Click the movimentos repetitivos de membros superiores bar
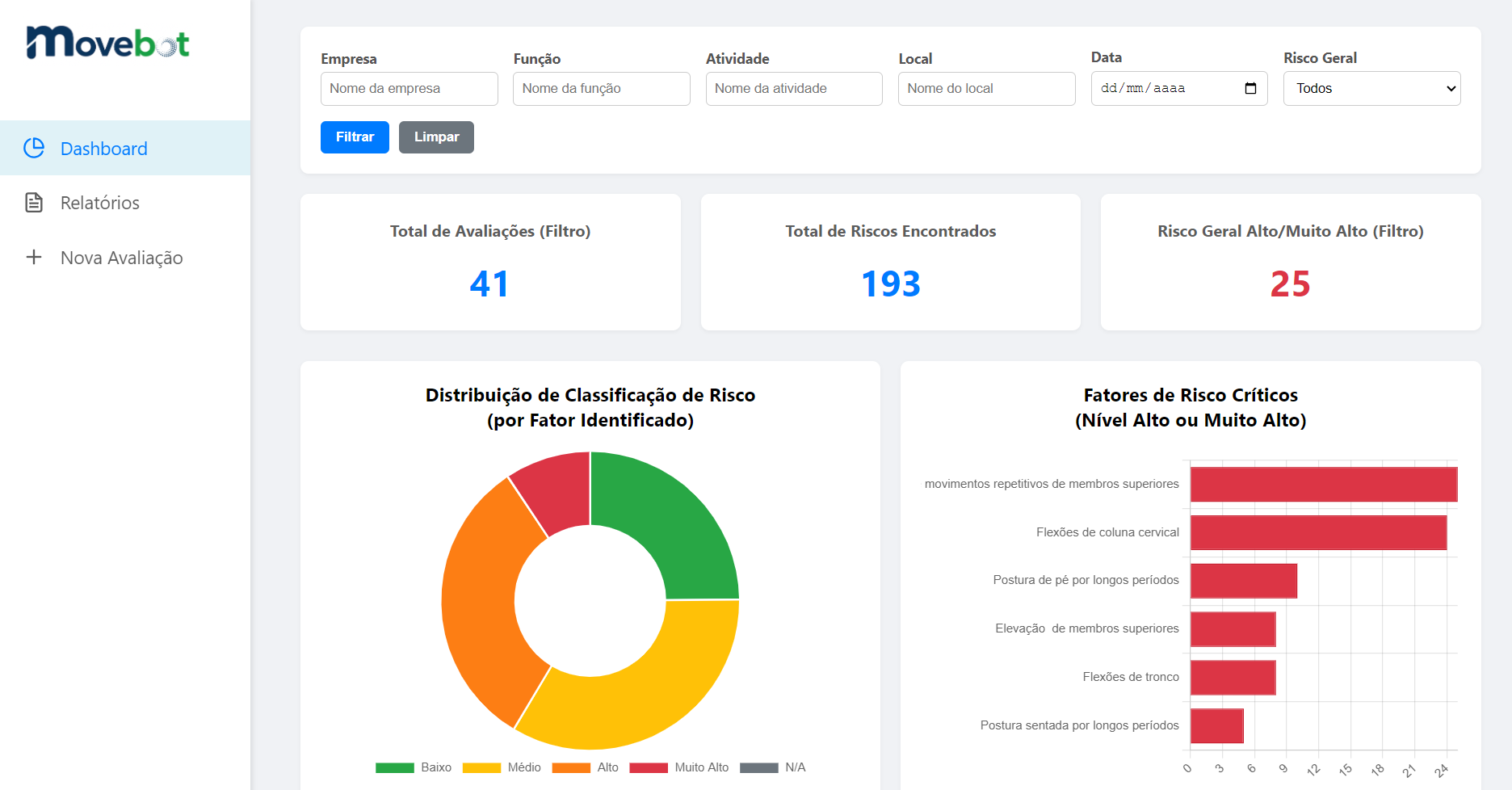 pos(1324,485)
